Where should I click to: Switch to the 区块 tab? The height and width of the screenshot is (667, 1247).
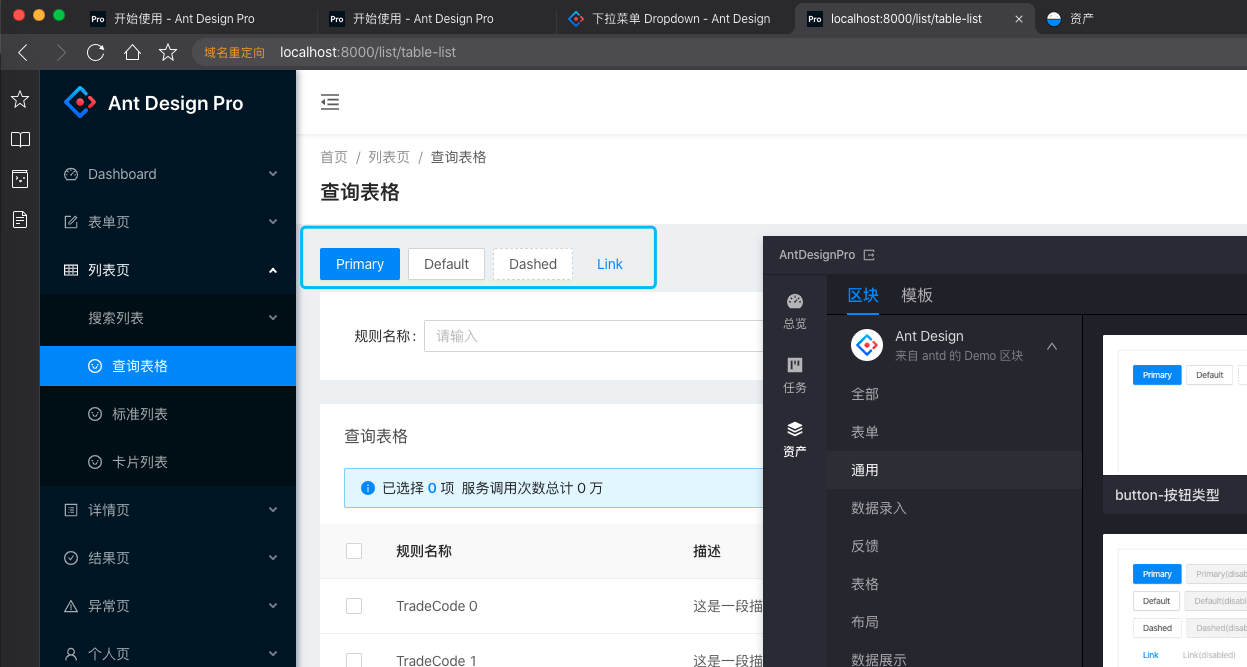tap(863, 295)
